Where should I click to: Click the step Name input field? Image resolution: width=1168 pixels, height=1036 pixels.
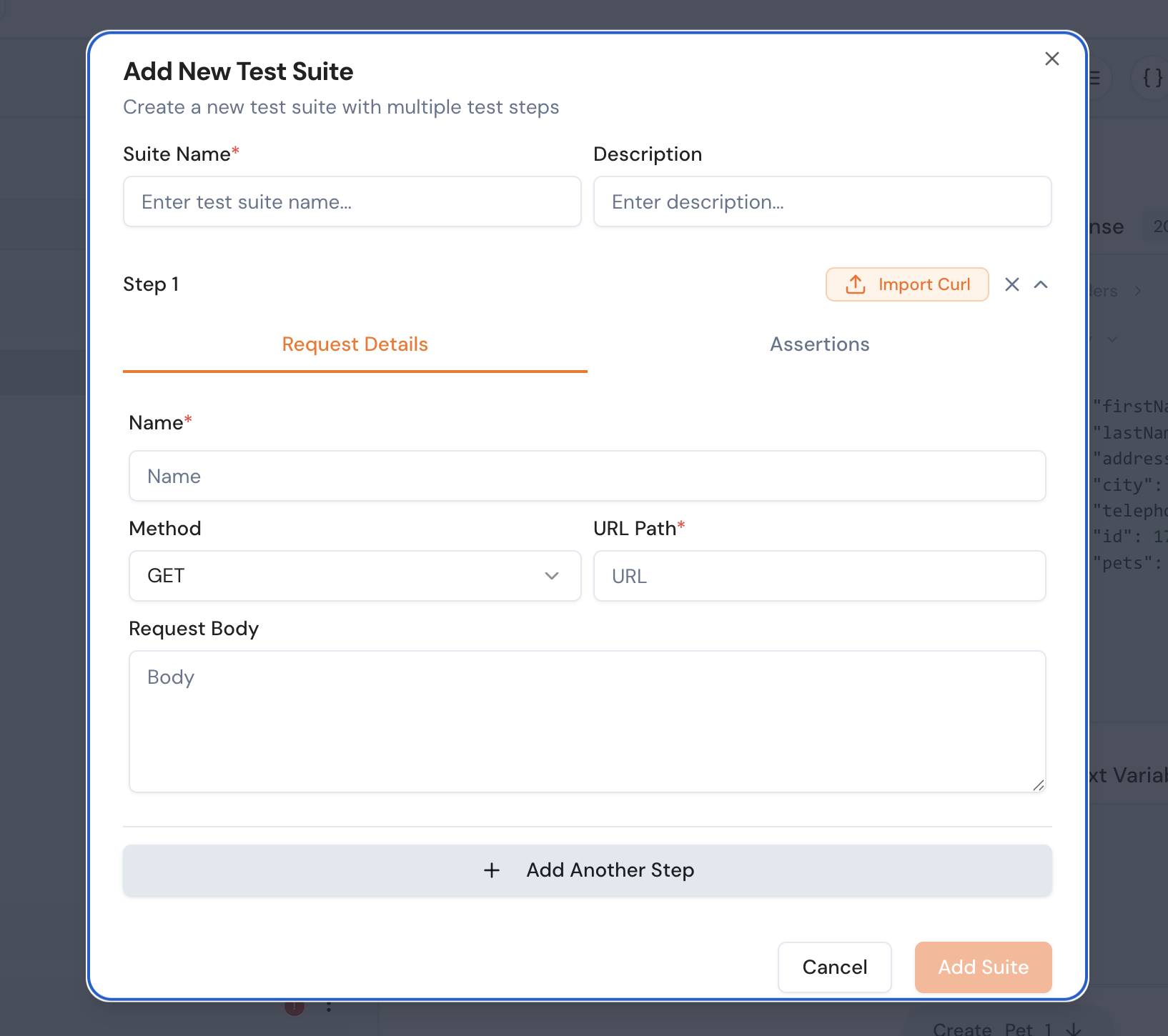pyautogui.click(x=587, y=476)
